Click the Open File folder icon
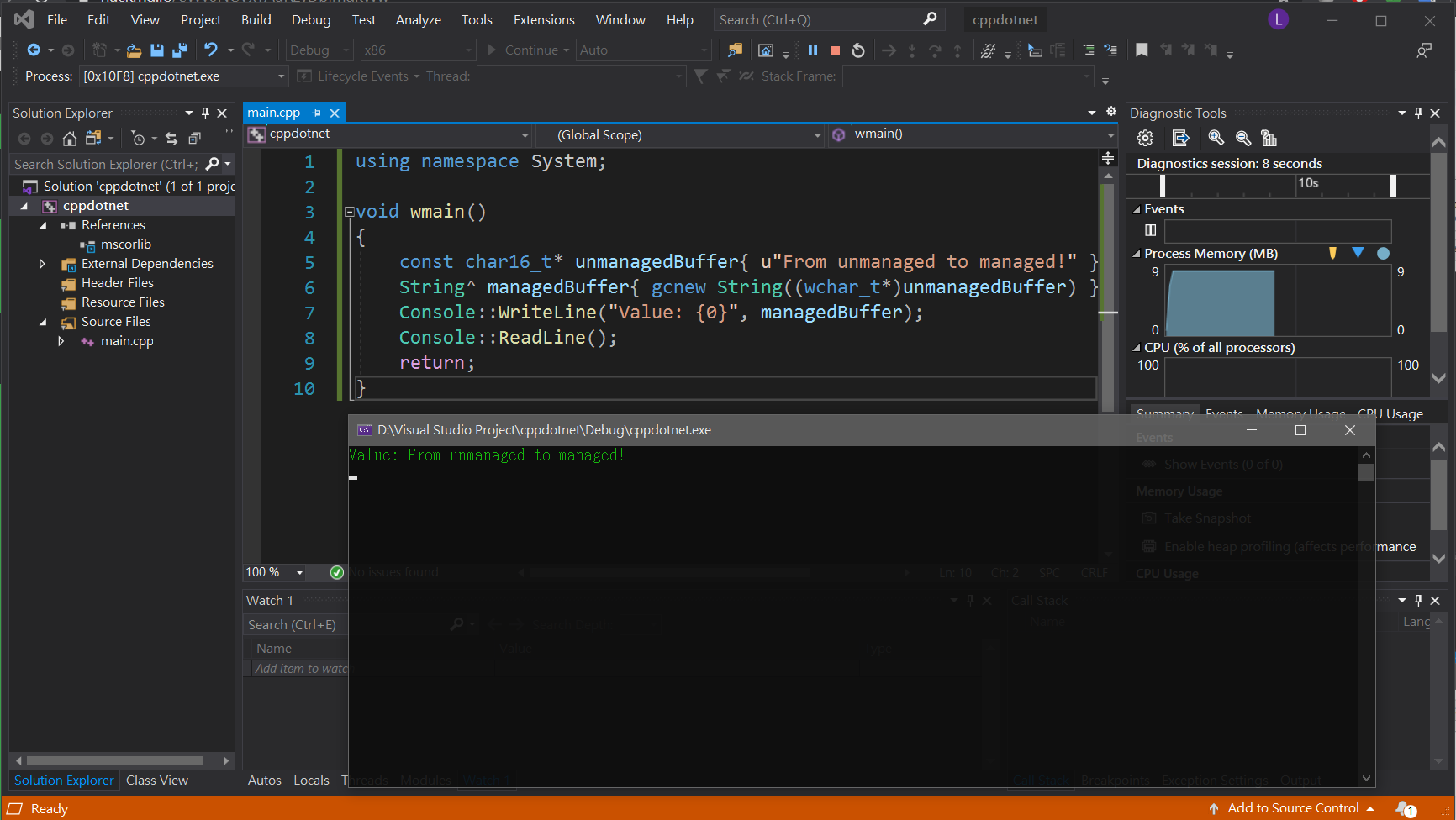This screenshot has width=1456, height=820. 134,50
